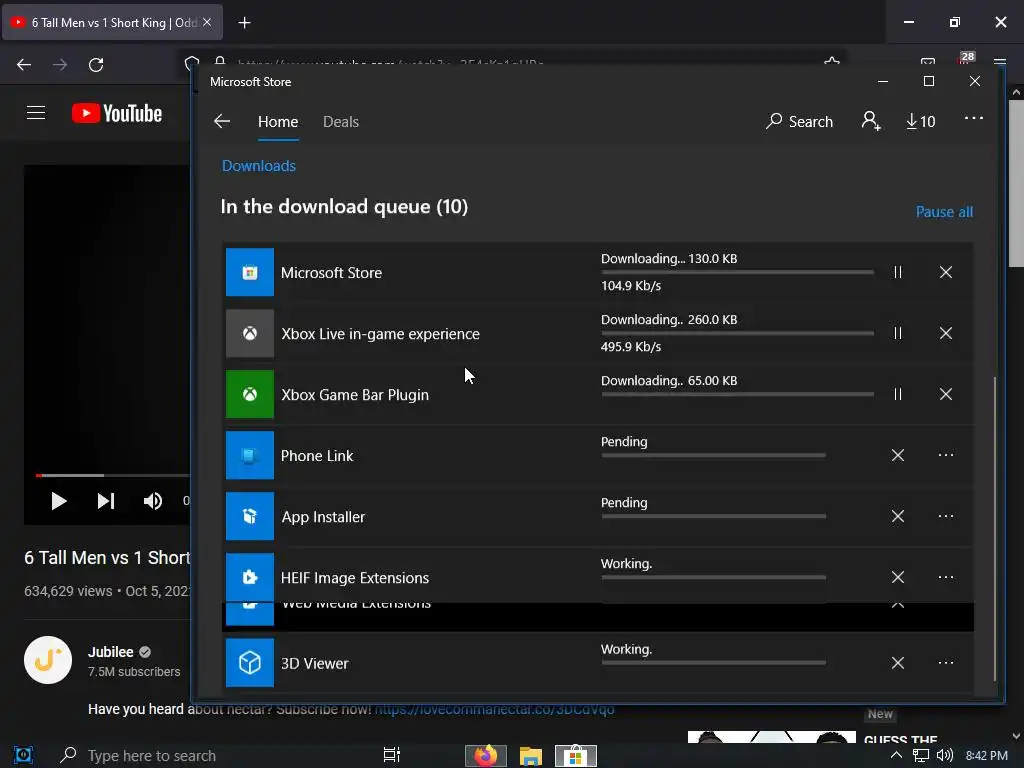Show hidden system tray icons

point(896,756)
